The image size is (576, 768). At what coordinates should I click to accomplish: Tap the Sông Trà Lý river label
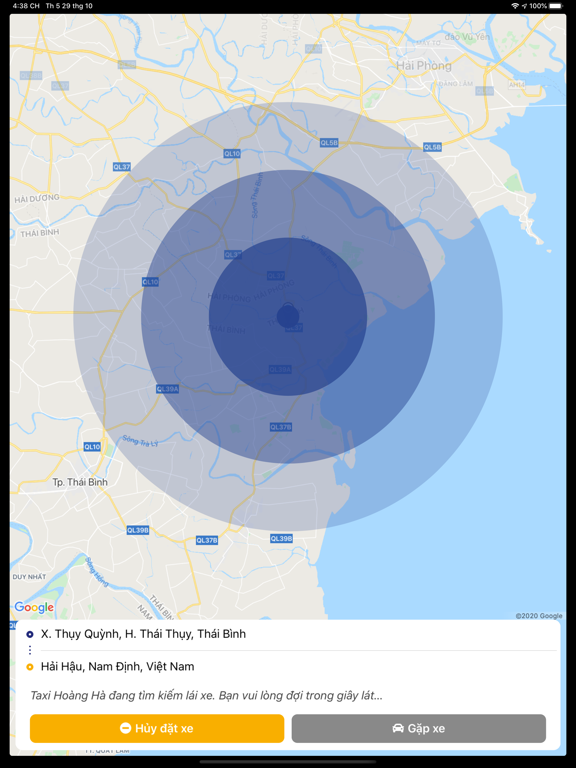(x=141, y=440)
